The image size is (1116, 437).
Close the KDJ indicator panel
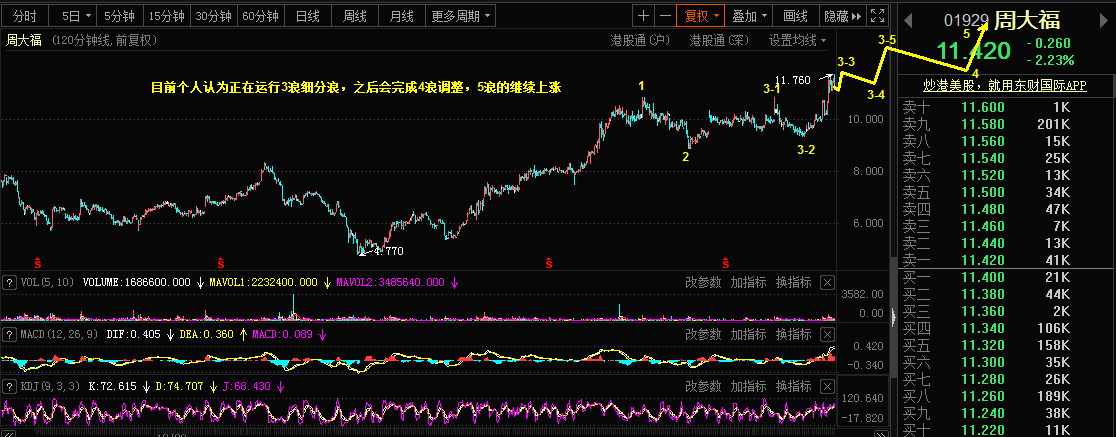[x=827, y=386]
